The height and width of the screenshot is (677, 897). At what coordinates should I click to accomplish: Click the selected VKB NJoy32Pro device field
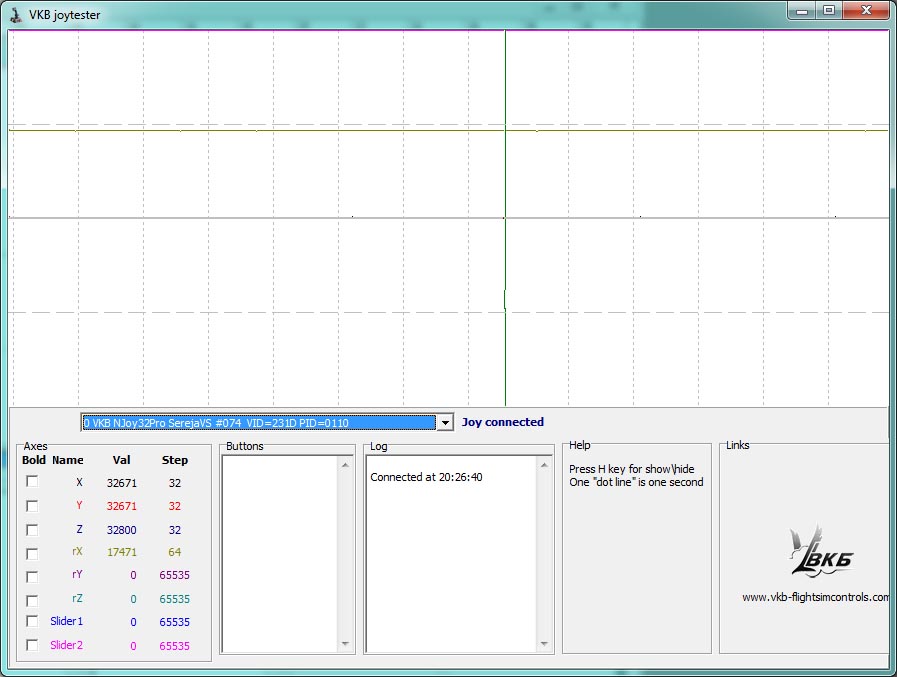click(x=258, y=423)
